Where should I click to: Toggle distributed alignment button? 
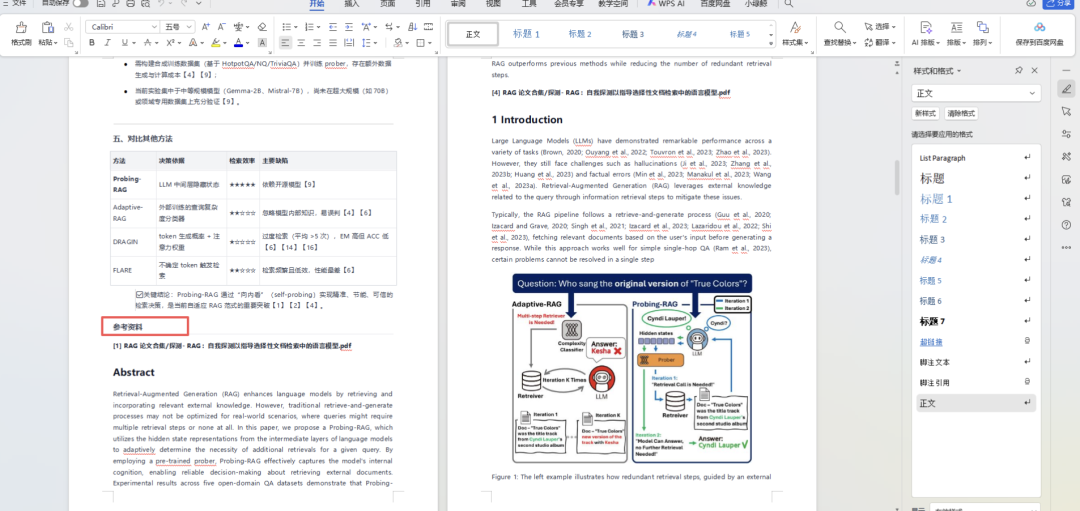(349, 43)
